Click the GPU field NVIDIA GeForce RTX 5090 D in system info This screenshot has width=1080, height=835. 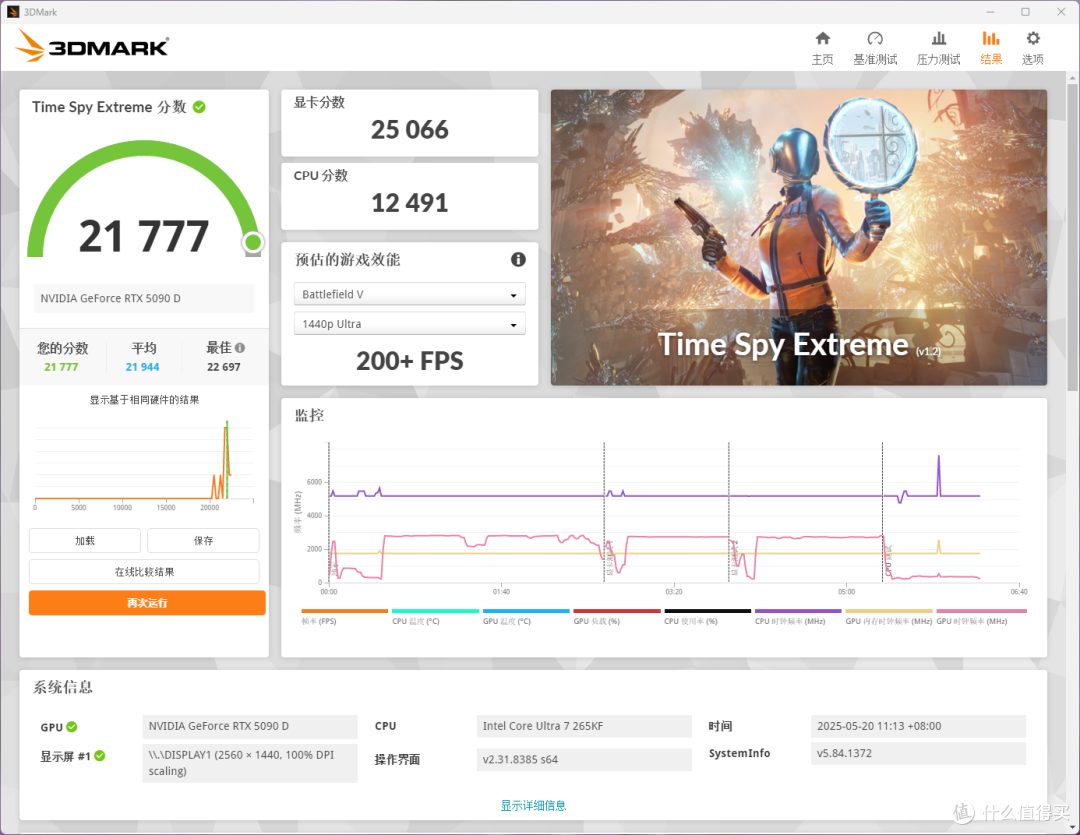click(x=250, y=726)
